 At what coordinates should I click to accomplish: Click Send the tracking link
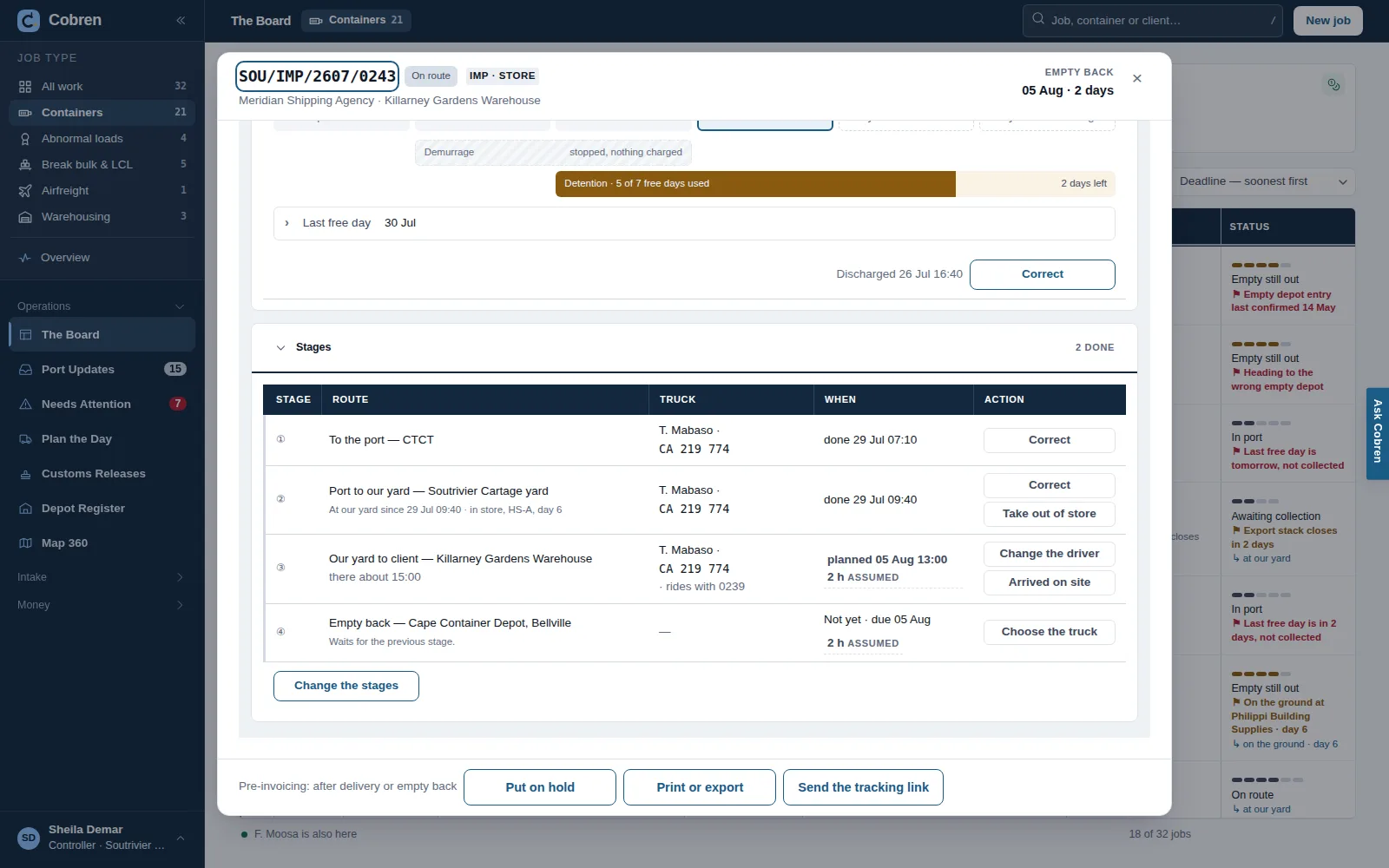(x=863, y=787)
